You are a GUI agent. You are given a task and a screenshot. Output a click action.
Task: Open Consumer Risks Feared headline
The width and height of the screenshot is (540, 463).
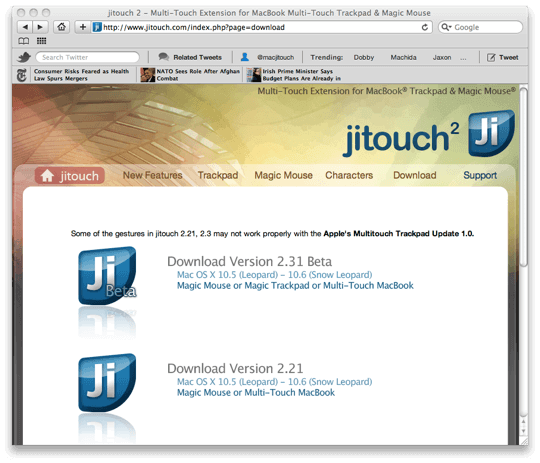(81, 75)
